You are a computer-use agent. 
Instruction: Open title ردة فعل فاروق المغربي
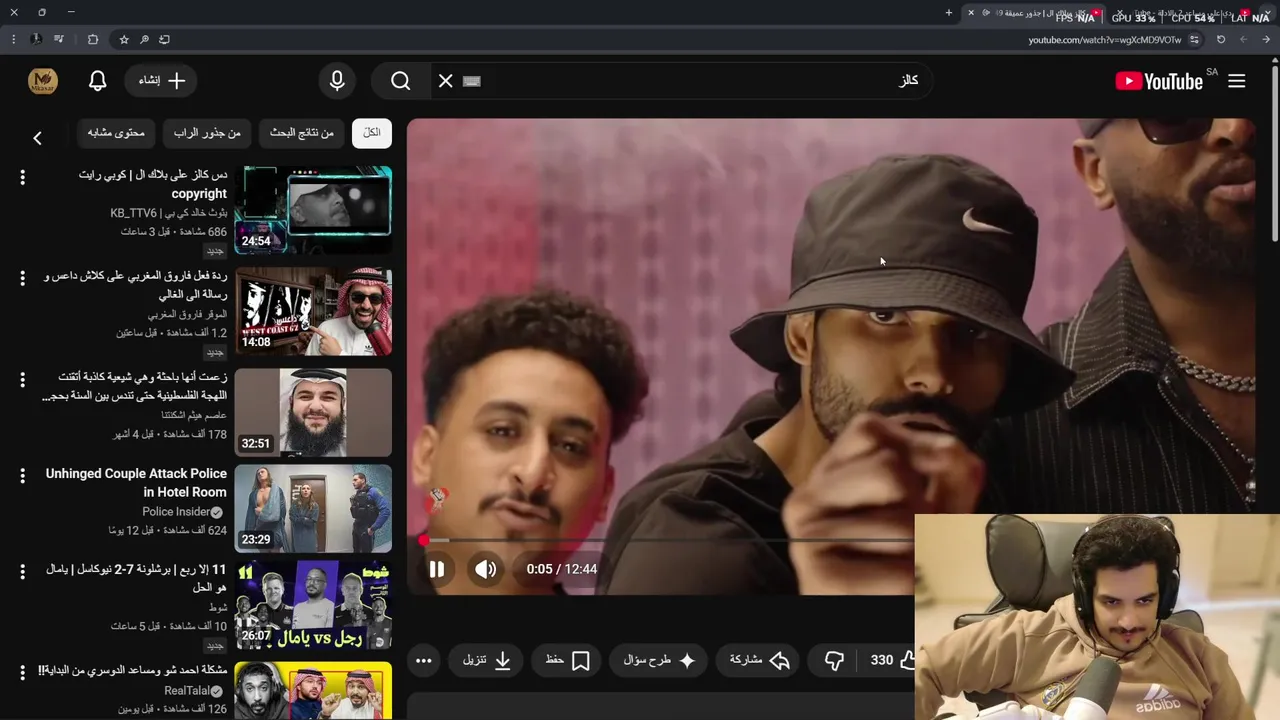(136, 285)
